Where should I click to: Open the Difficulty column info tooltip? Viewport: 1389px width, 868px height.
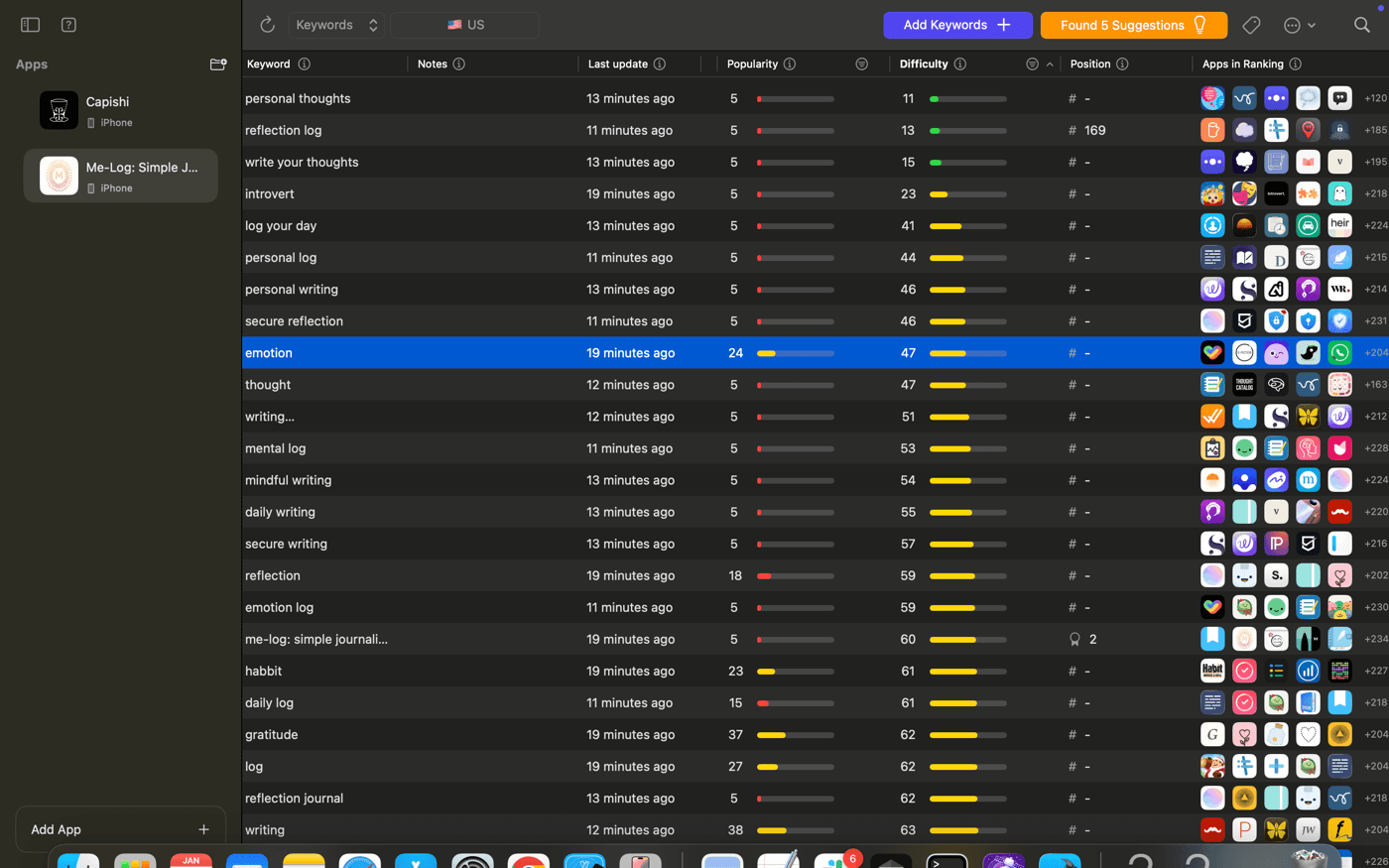[x=959, y=63]
